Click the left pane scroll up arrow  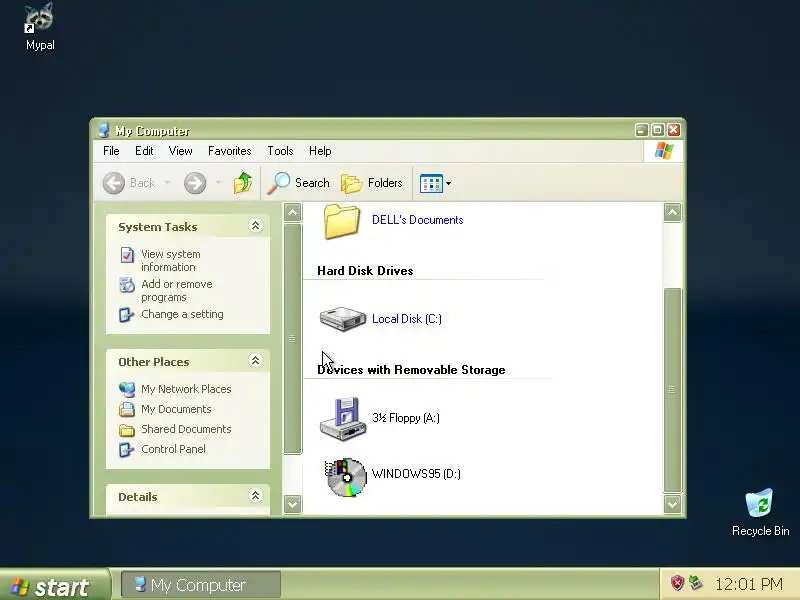(292, 212)
